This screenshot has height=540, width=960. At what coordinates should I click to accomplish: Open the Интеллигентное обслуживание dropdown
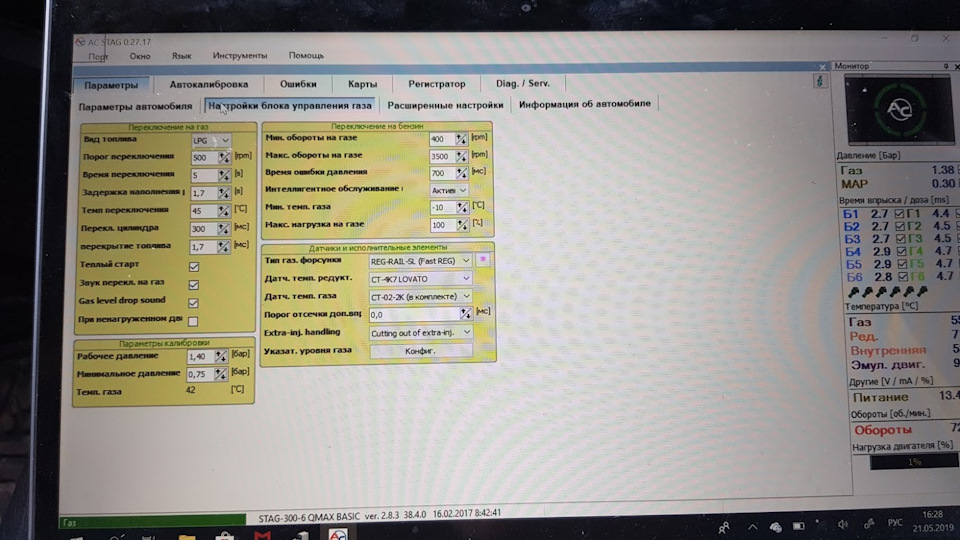(449, 190)
